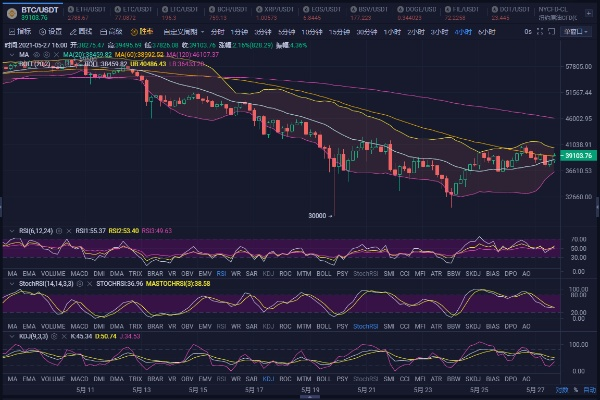Switch to DOT/USDT tab
The image size is (600, 400).
tap(510, 13)
